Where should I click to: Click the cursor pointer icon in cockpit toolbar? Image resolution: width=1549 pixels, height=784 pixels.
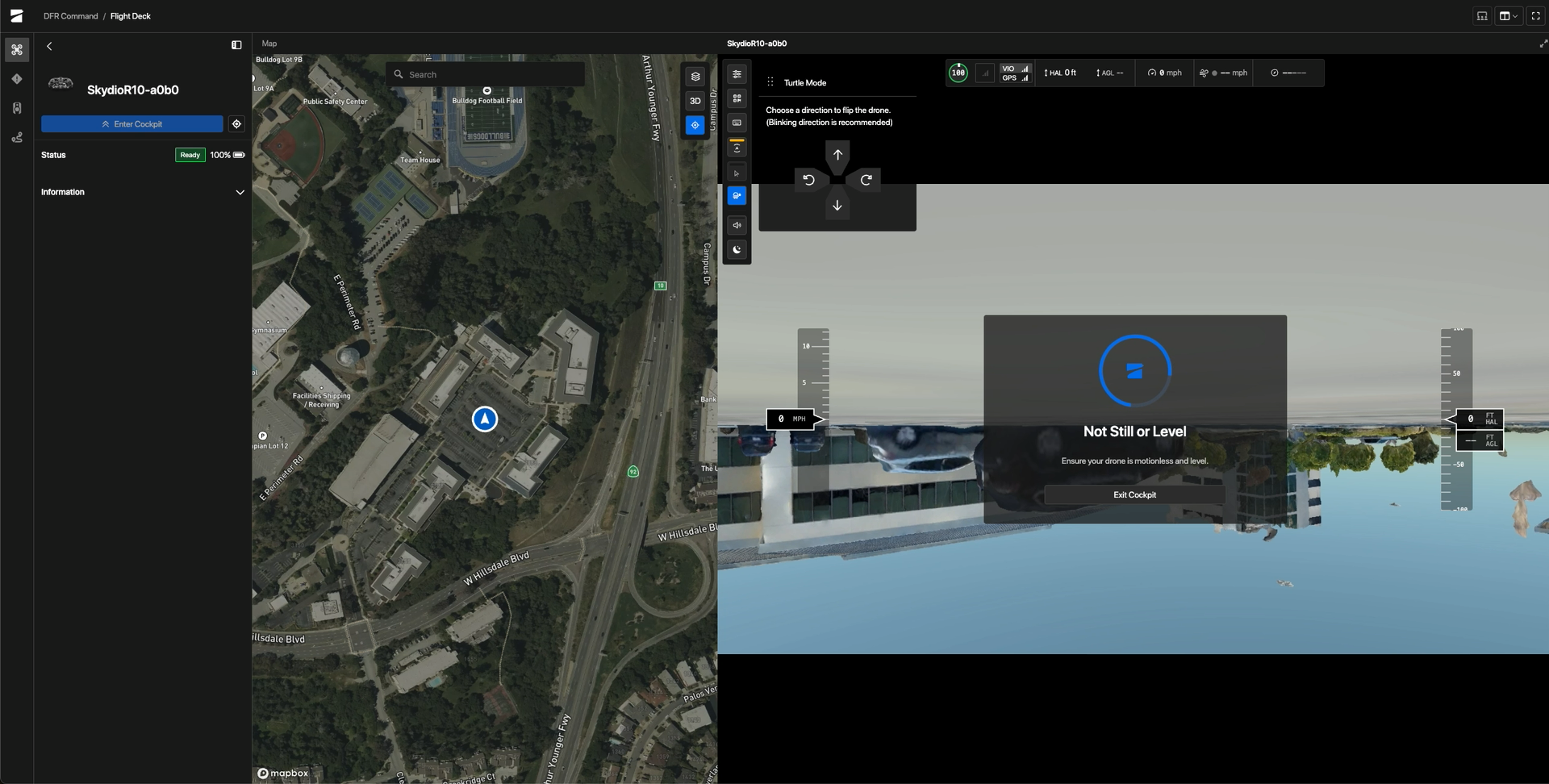point(737,173)
